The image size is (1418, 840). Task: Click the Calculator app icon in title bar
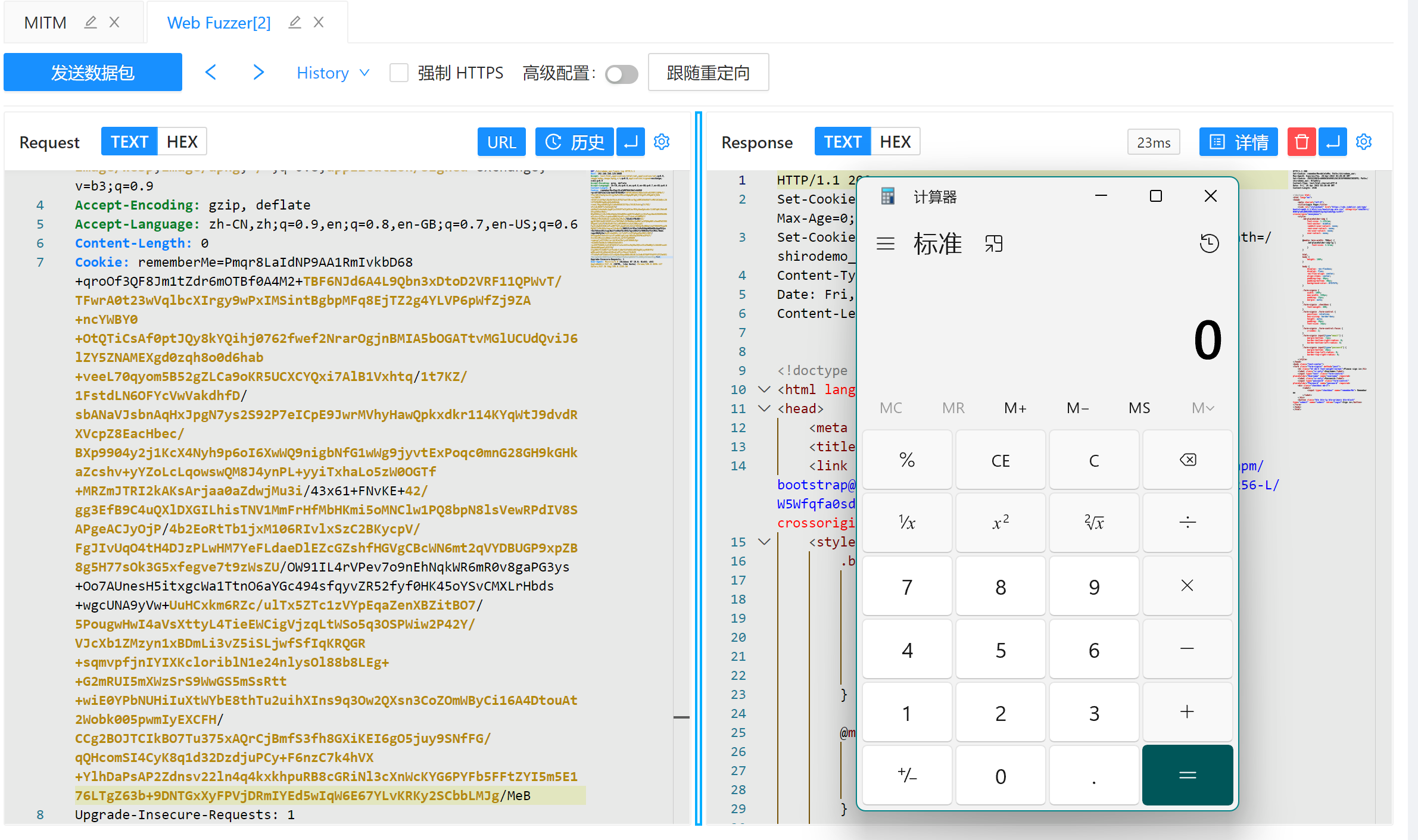pyautogui.click(x=887, y=196)
